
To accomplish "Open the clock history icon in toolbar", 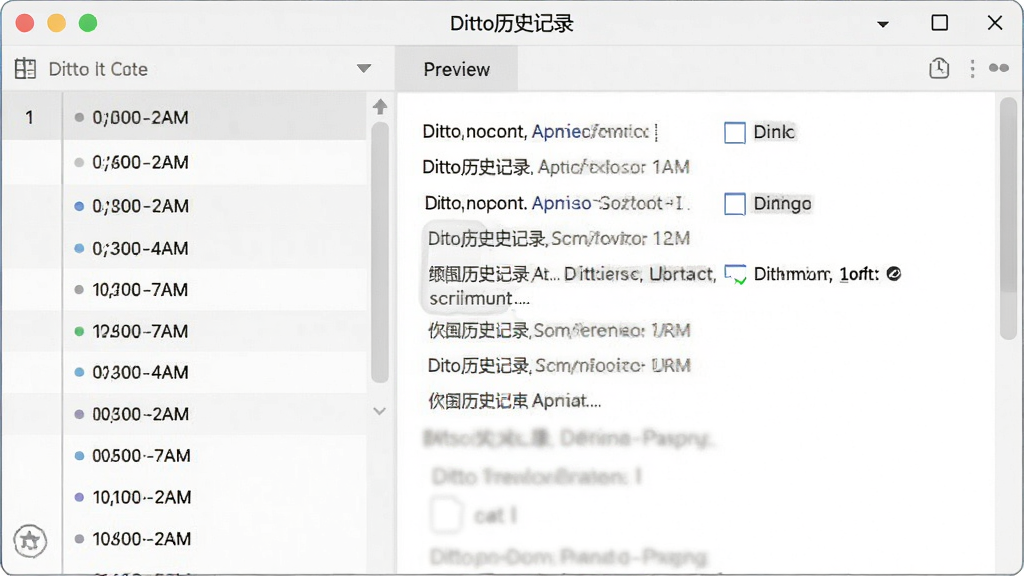I will point(939,68).
